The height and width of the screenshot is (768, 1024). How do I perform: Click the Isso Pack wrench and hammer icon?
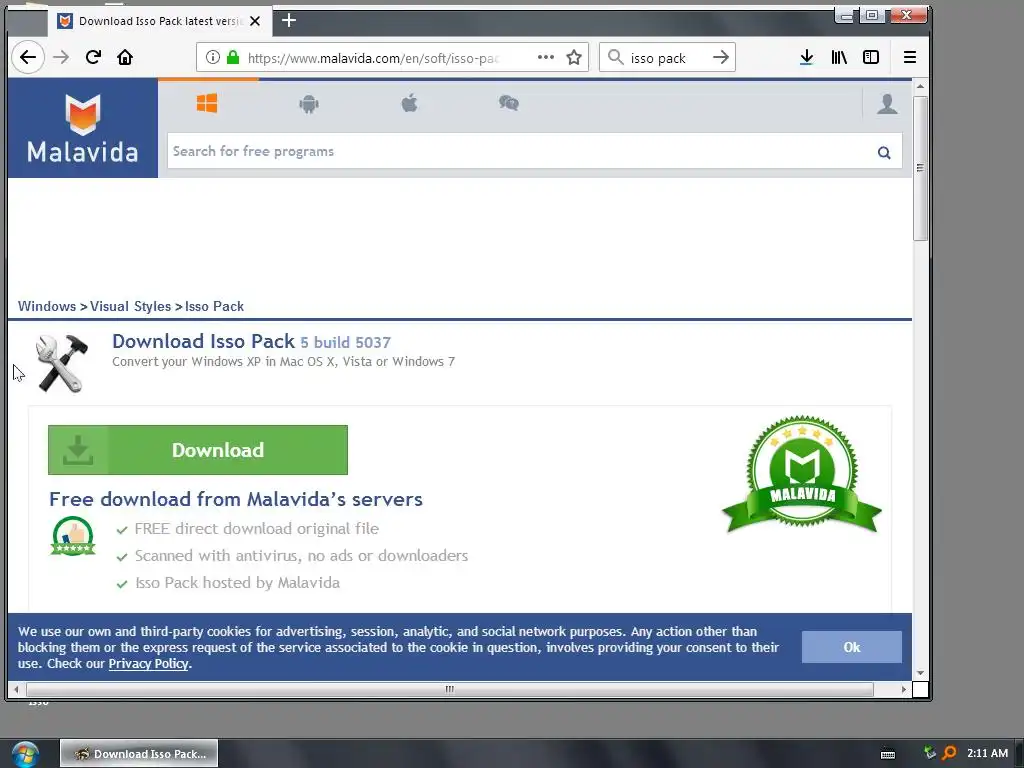pos(61,364)
